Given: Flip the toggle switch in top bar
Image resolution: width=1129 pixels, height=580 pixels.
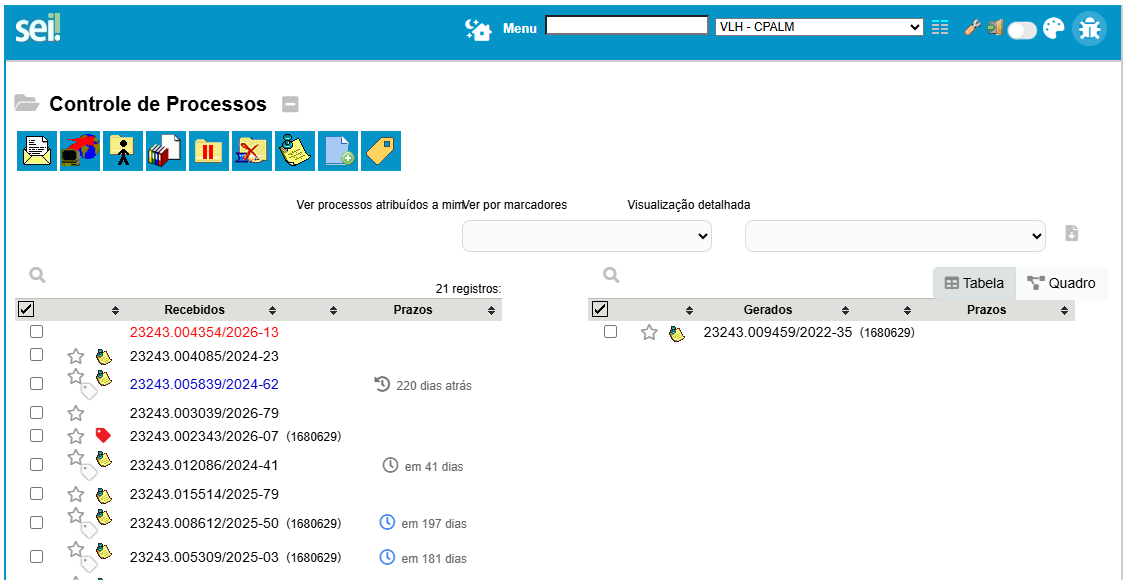Looking at the screenshot, I should point(1022,30).
